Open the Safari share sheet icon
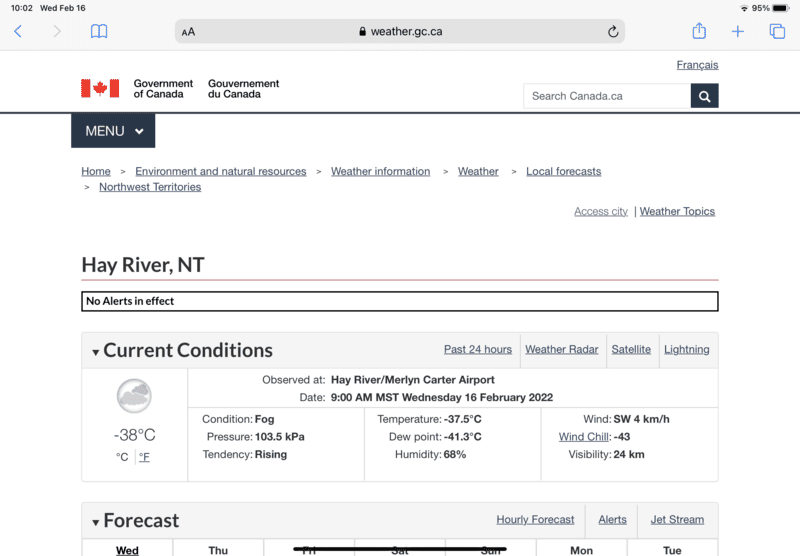The height and width of the screenshot is (556, 800). pyautogui.click(x=699, y=31)
